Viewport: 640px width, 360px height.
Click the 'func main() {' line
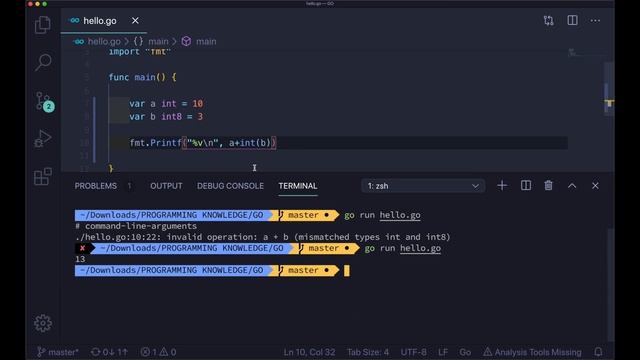coord(142,77)
